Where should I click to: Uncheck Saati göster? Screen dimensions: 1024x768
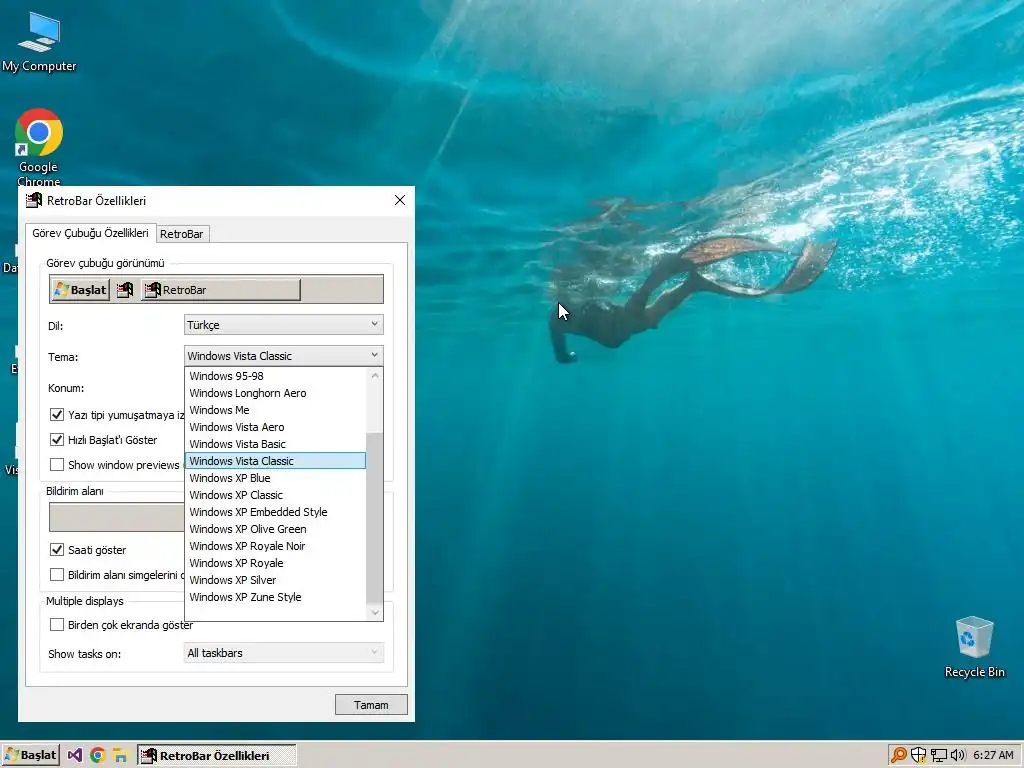tap(57, 549)
